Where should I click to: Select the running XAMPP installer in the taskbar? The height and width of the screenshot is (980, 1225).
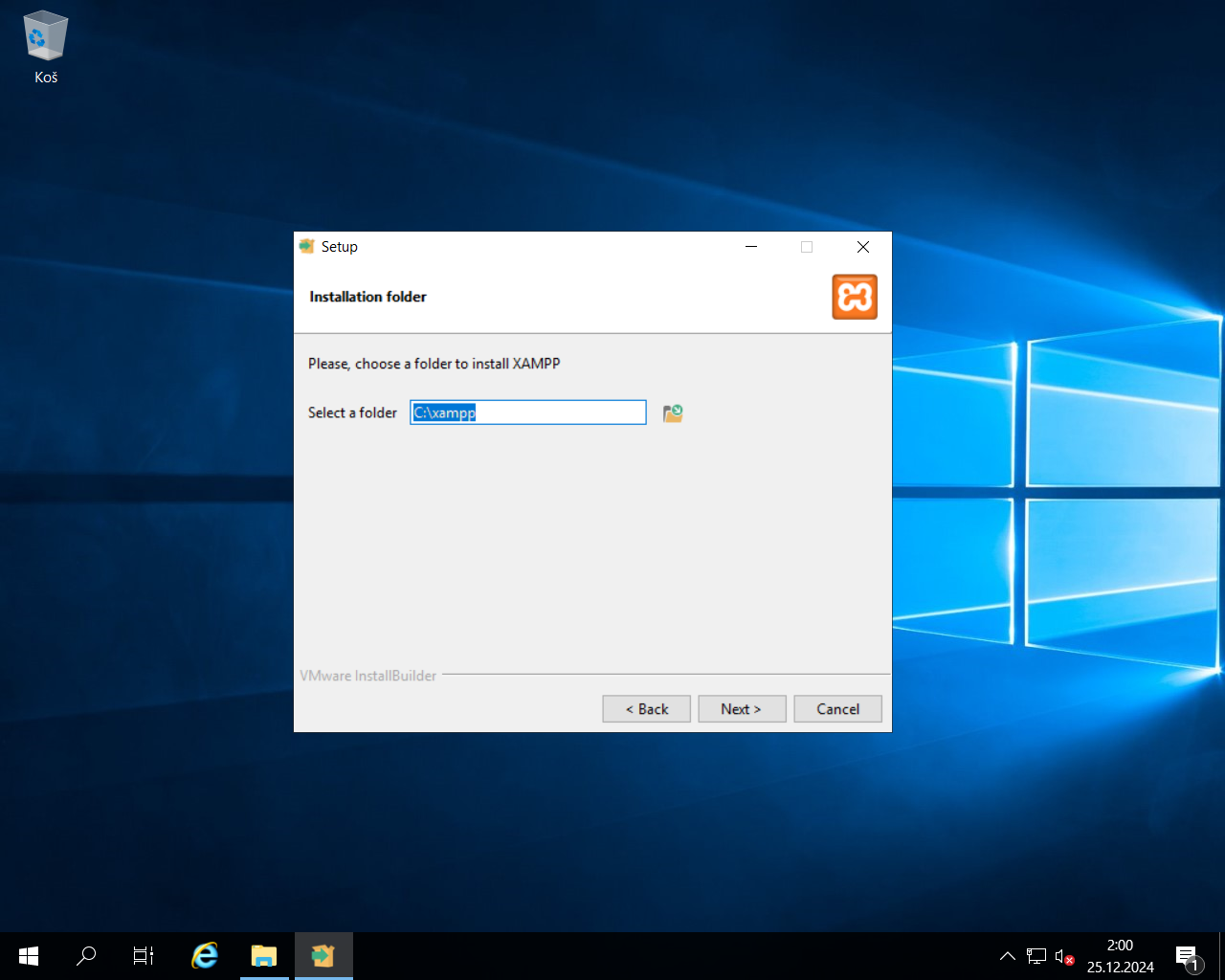pyautogui.click(x=323, y=955)
